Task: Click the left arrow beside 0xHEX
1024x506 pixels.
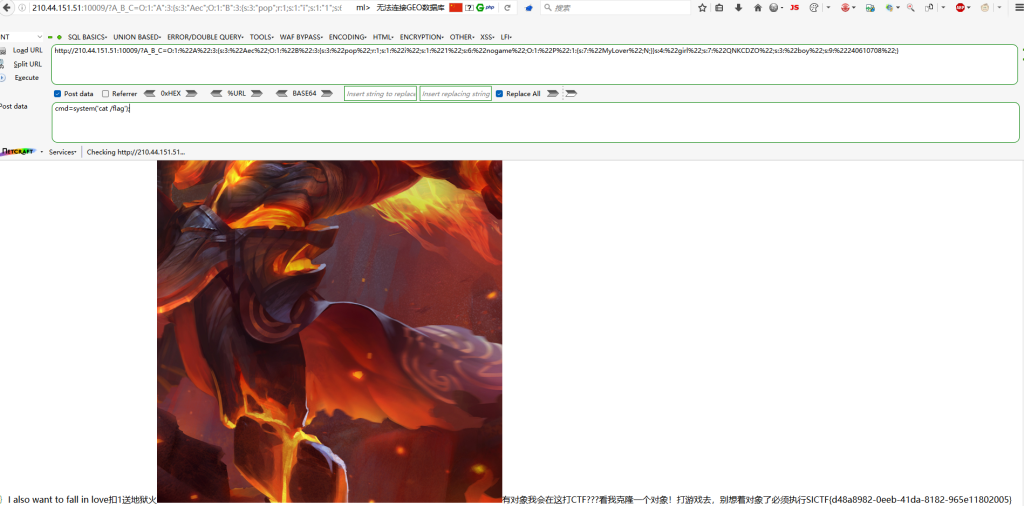Action: [149, 94]
